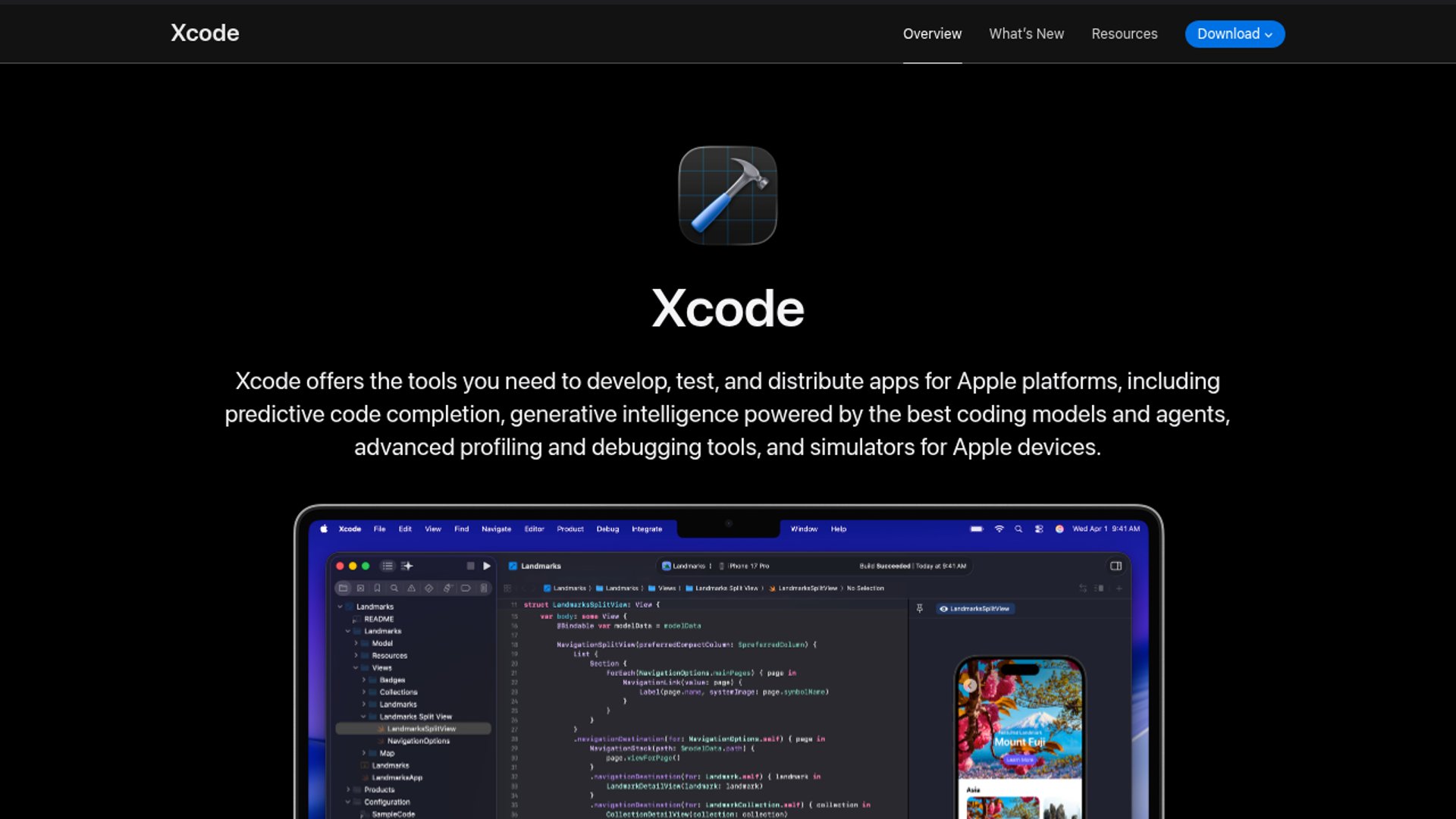Screen dimensions: 1456x819
Task: Select the Breakpoint navigator icon
Action: coord(466,588)
